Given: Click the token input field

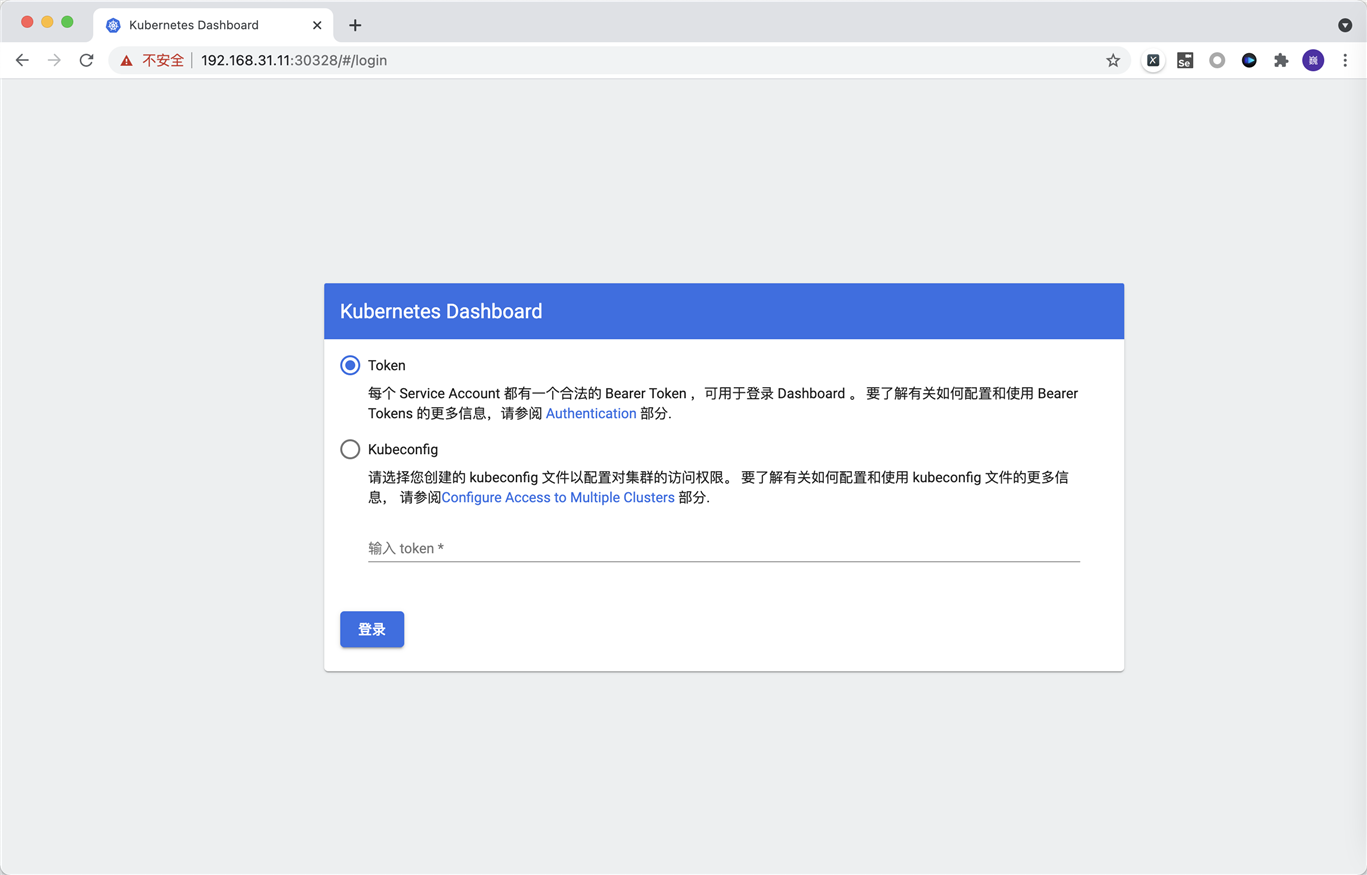Looking at the screenshot, I should click(x=724, y=548).
